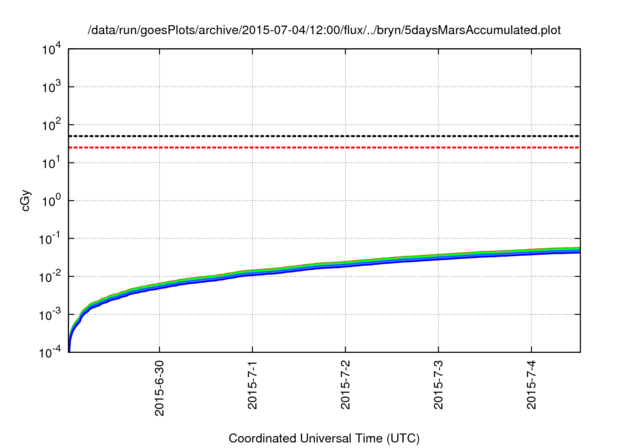Image resolution: width=640 pixels, height=448 pixels.
Task: Click the 2015-7-2 date tick label
Action: [x=345, y=385]
